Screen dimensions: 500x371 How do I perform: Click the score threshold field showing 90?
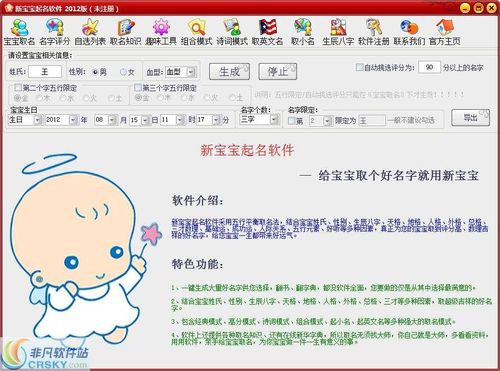429,67
